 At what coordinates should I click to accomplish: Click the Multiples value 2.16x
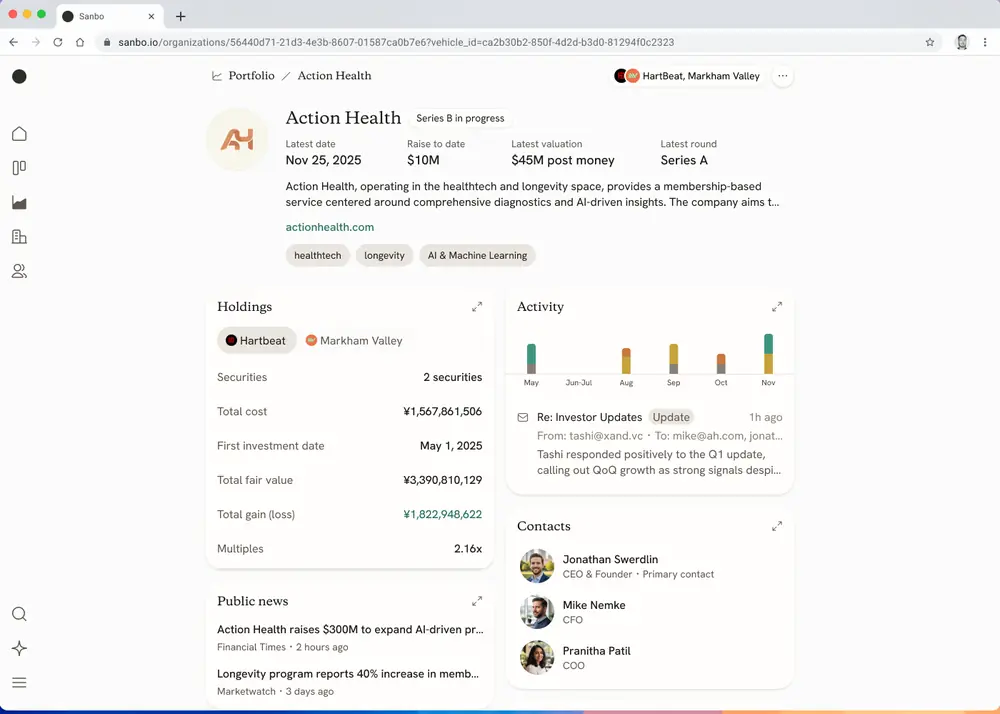(468, 549)
